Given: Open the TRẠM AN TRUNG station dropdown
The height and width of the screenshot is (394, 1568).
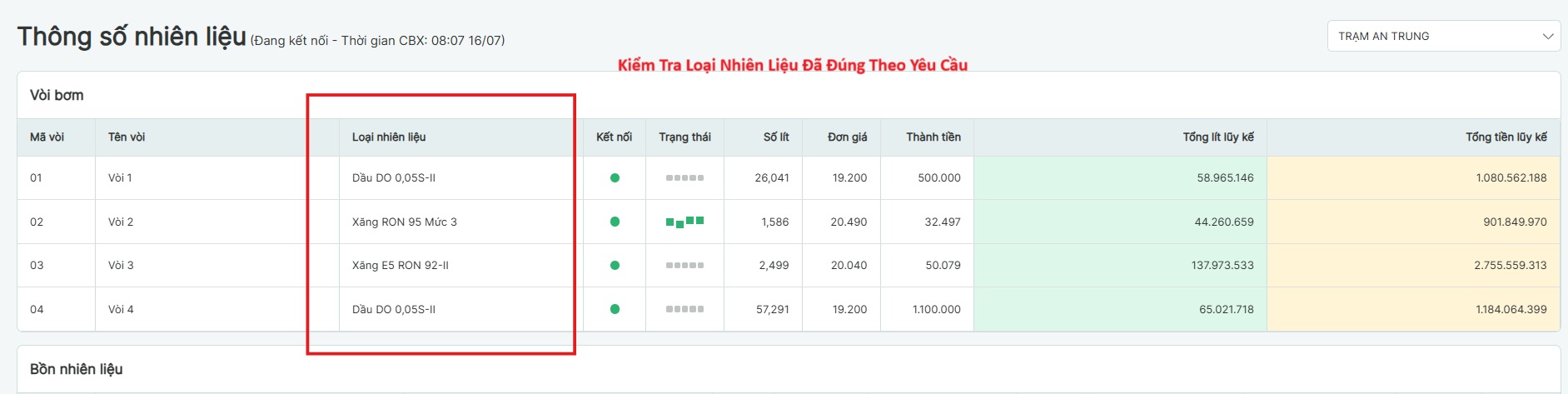Looking at the screenshot, I should pyautogui.click(x=1443, y=36).
